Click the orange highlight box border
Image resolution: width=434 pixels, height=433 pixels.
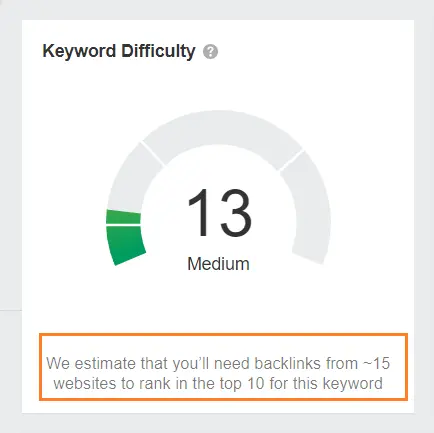(223, 334)
